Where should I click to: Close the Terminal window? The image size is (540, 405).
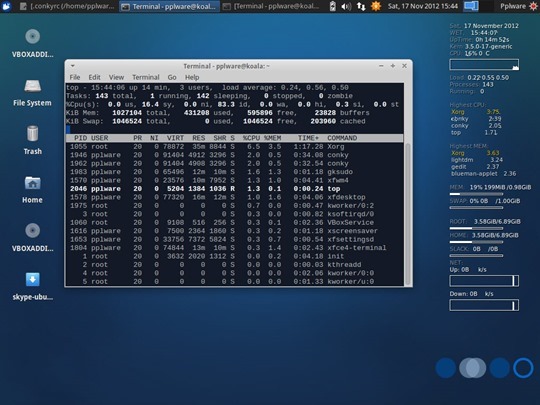click(x=404, y=65)
